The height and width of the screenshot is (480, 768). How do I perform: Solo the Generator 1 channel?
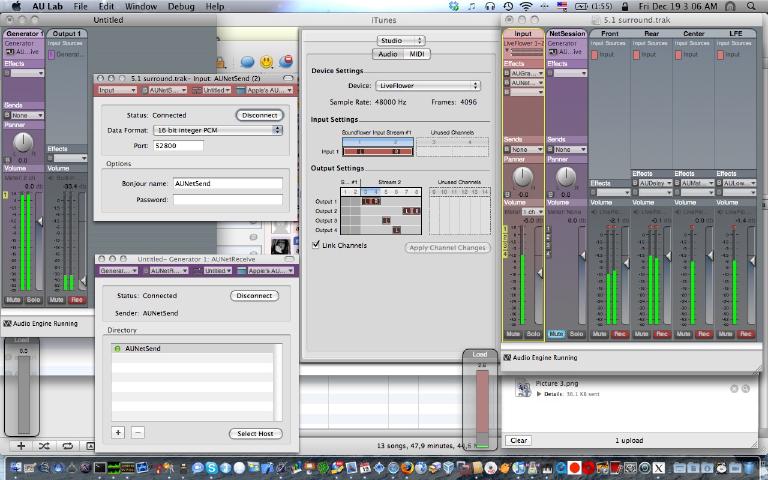pyautogui.click(x=33, y=300)
